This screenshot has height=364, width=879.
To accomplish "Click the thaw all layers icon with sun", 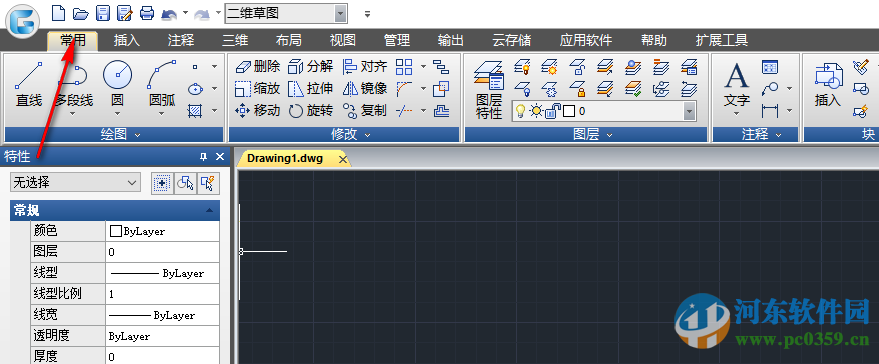I will click(x=550, y=67).
